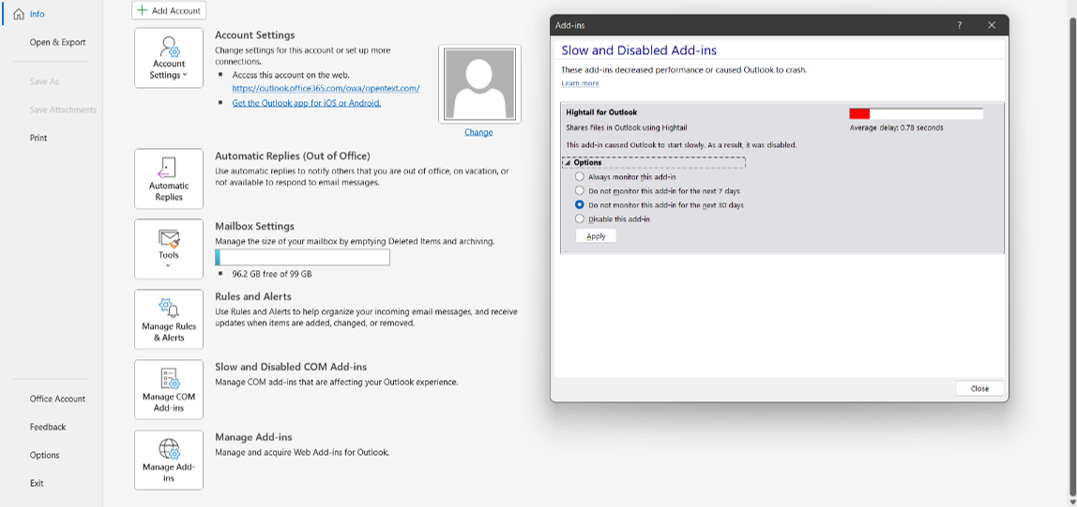This screenshot has height=507, width=1077.
Task: Collapse the Options expander in Add-ins dialog
Action: tap(567, 163)
